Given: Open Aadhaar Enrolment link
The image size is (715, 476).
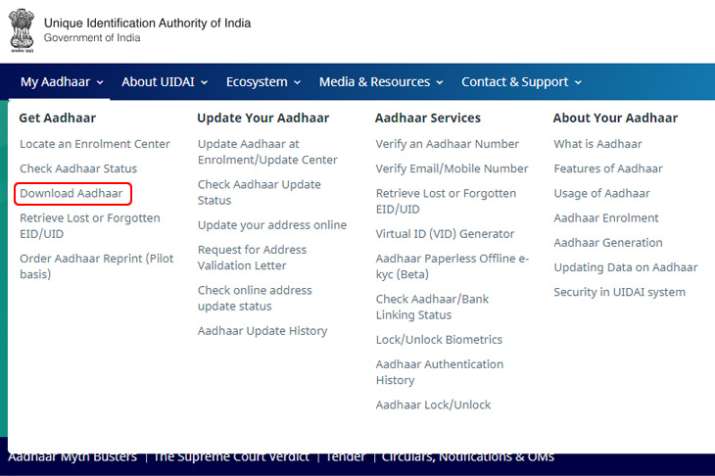Looking at the screenshot, I should point(606,218).
